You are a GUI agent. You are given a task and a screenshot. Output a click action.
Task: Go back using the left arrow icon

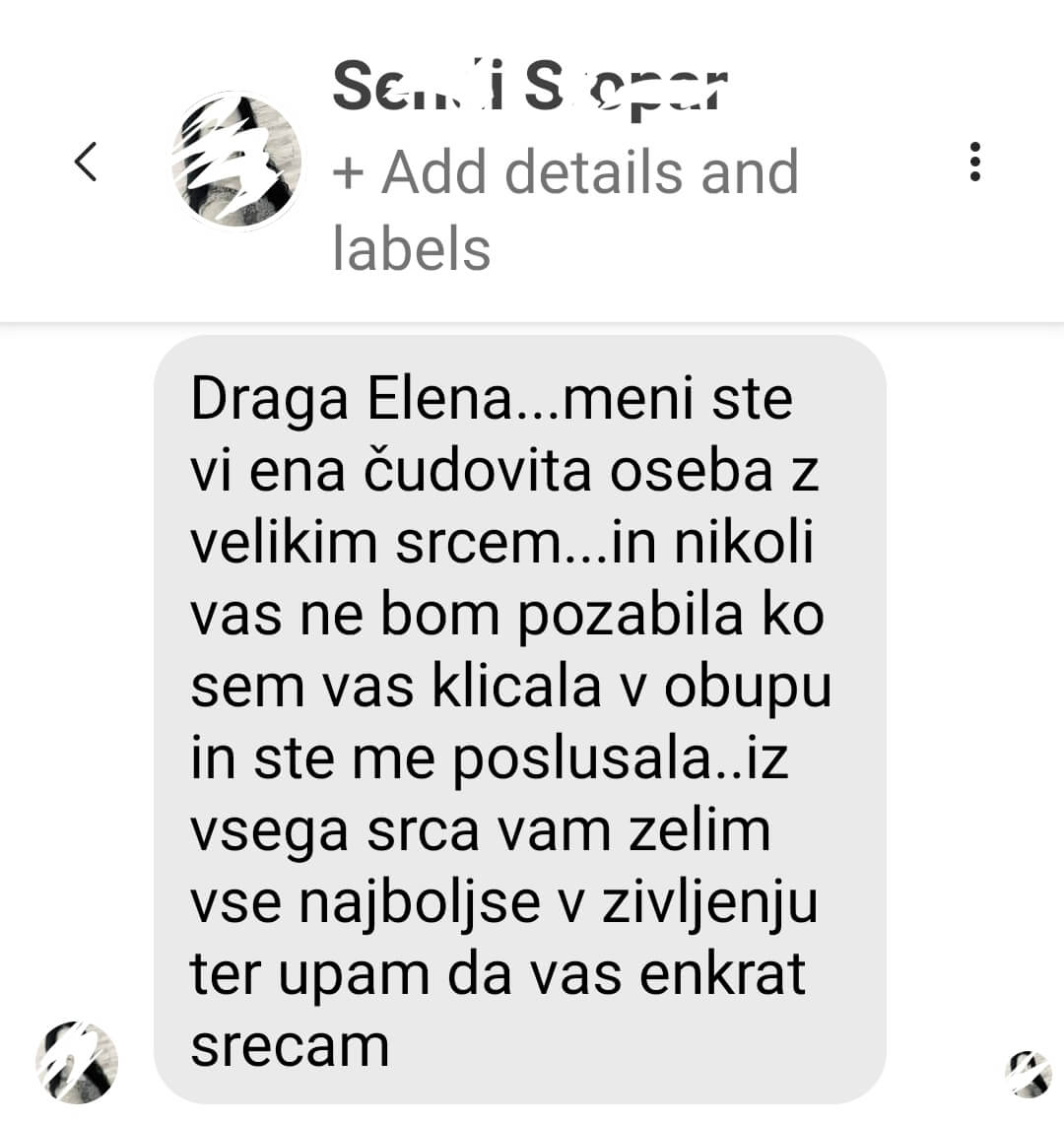pos(85,161)
